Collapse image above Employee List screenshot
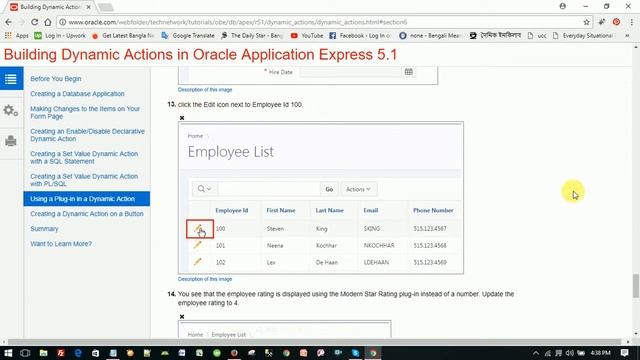This screenshot has height=360, width=640. [182, 118]
